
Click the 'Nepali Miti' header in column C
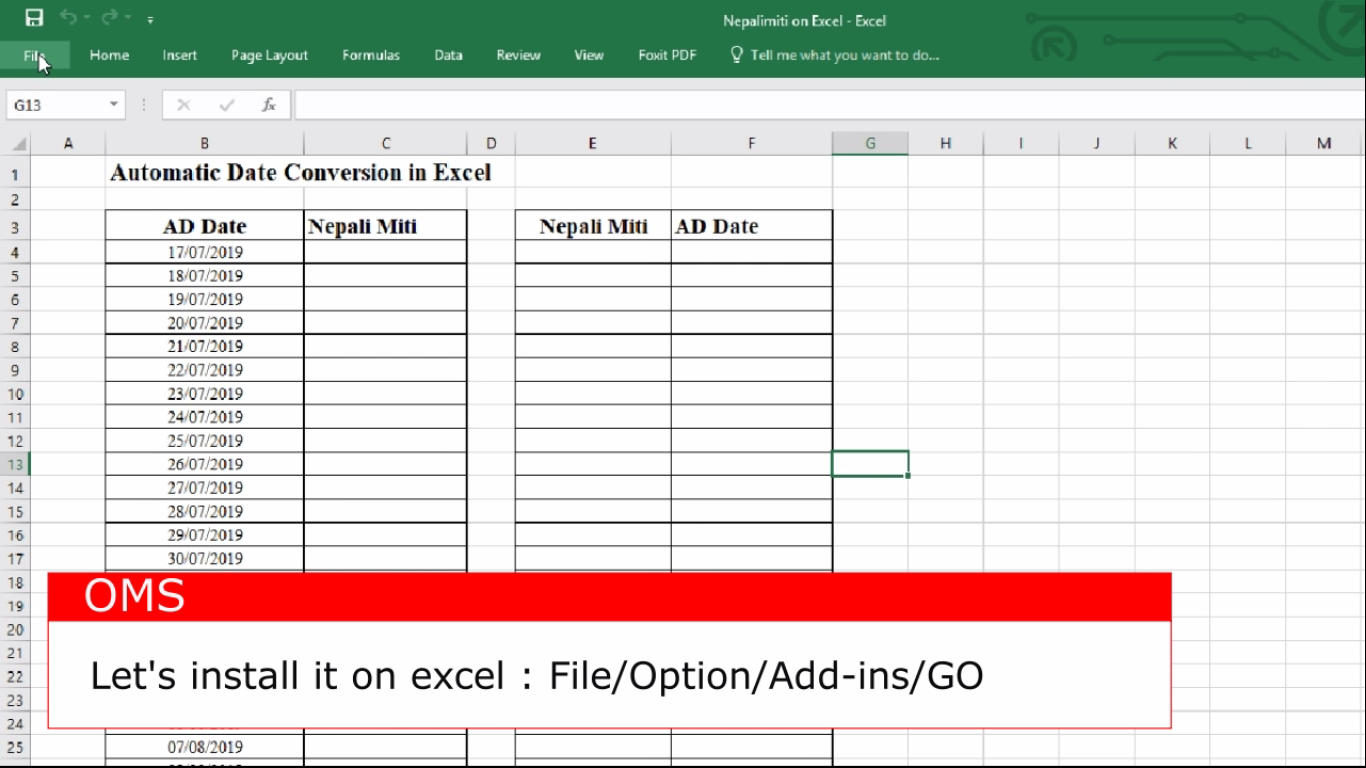[x=385, y=226]
